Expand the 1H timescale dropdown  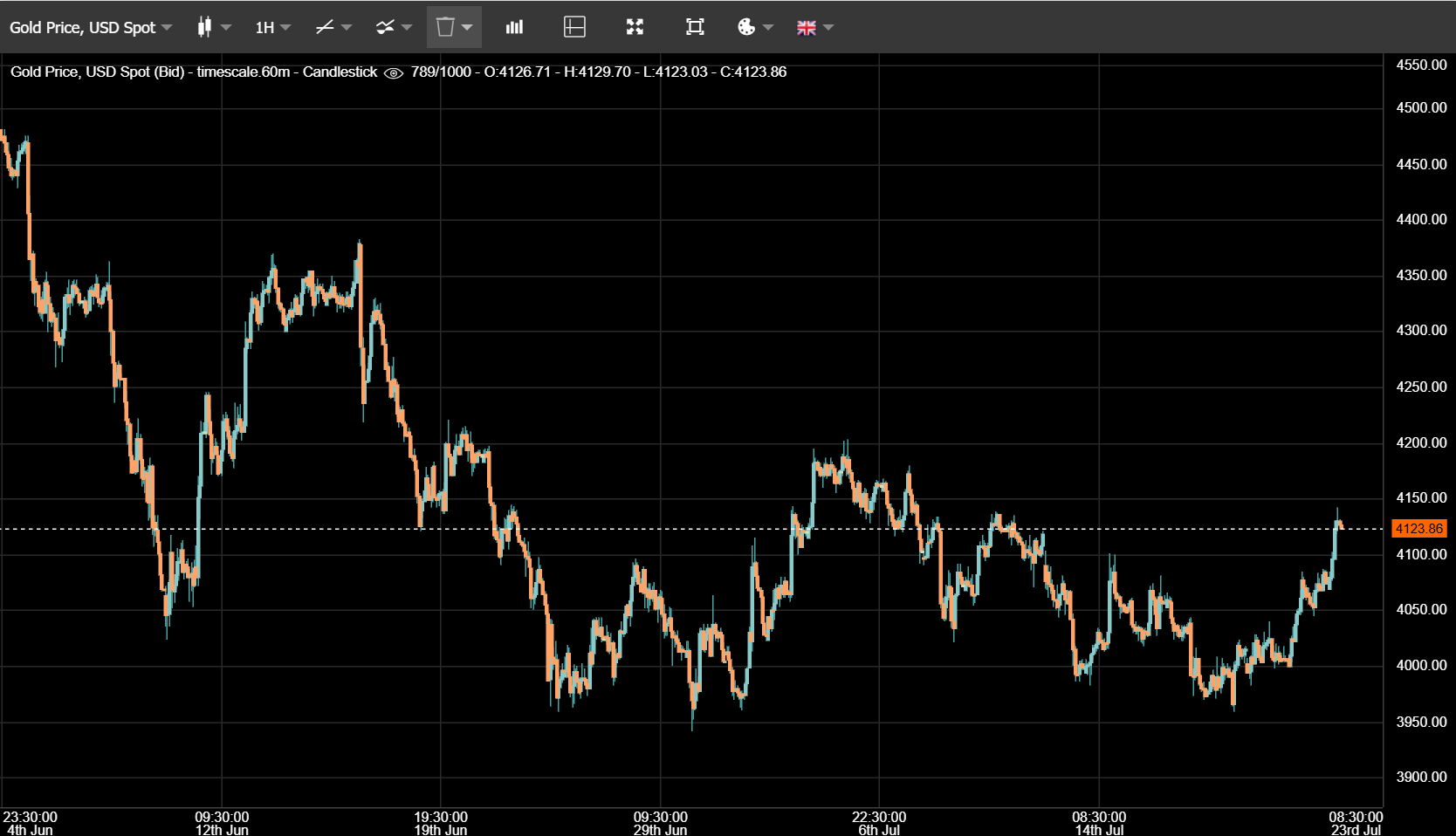(272, 27)
